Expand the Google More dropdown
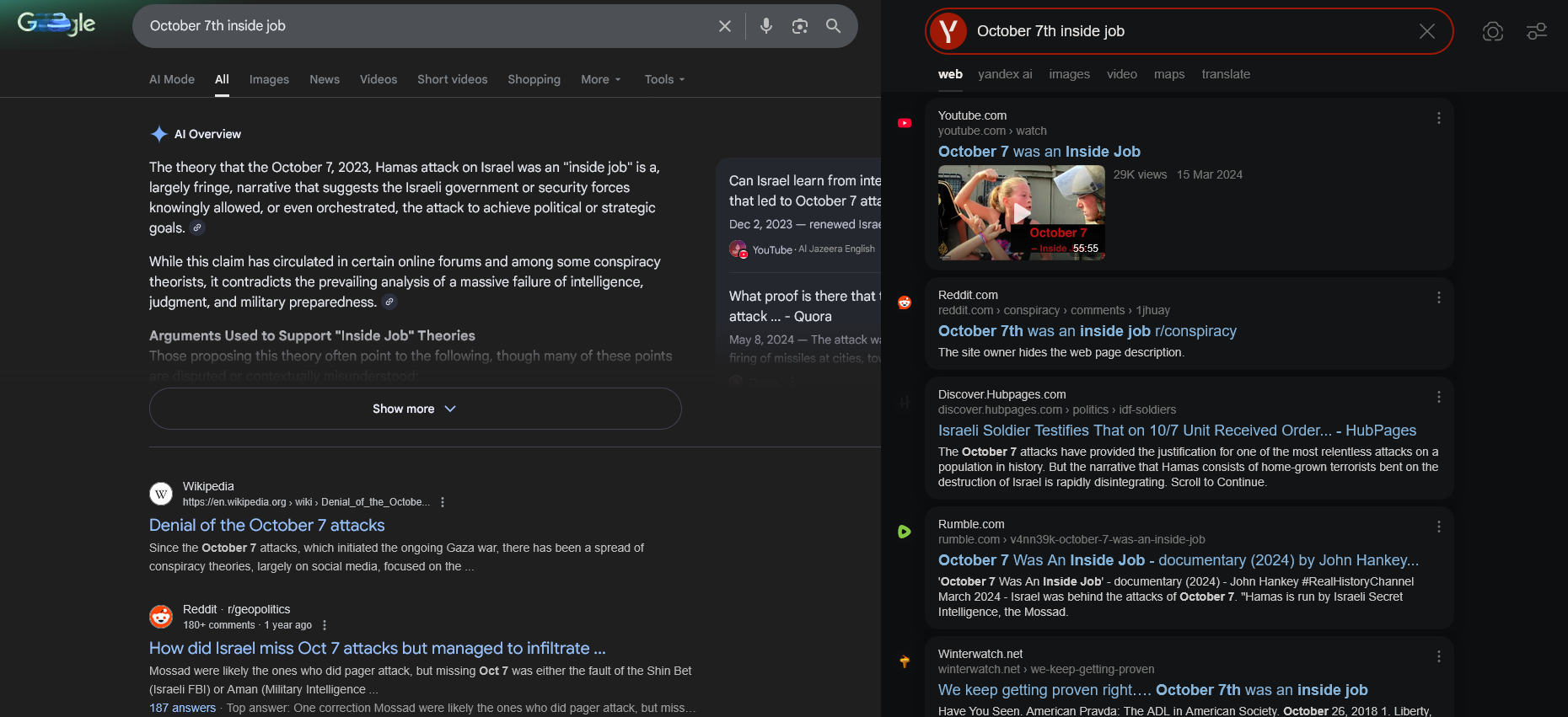This screenshot has width=1568, height=717. pyautogui.click(x=600, y=79)
